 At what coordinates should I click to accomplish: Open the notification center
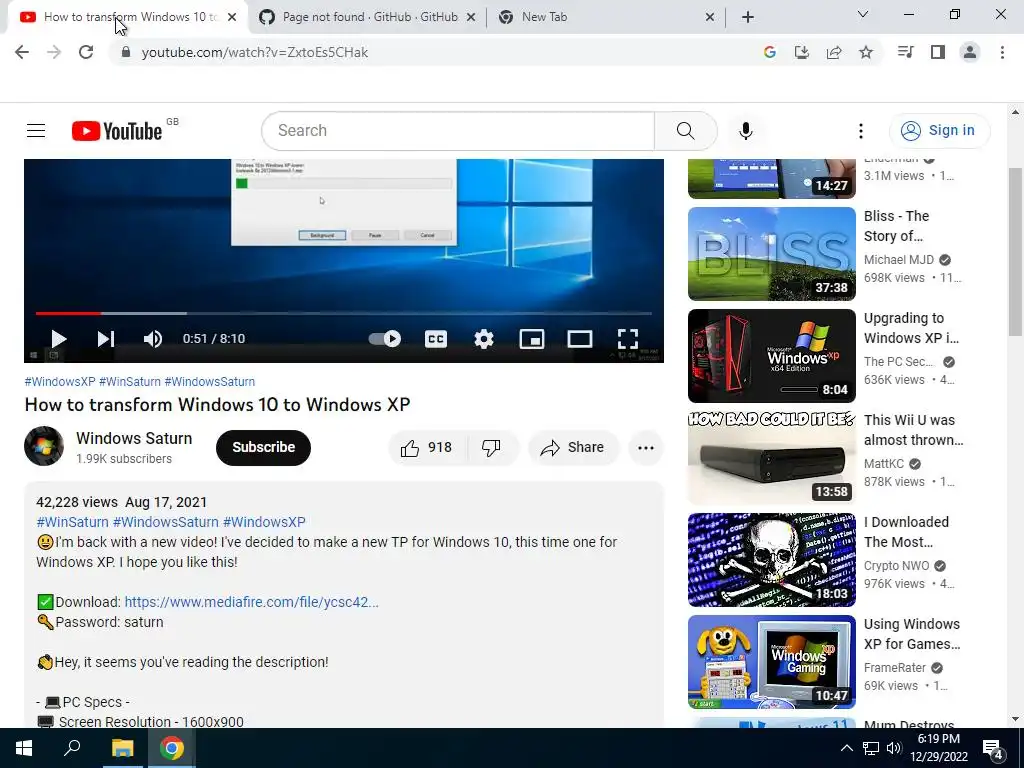coord(993,748)
